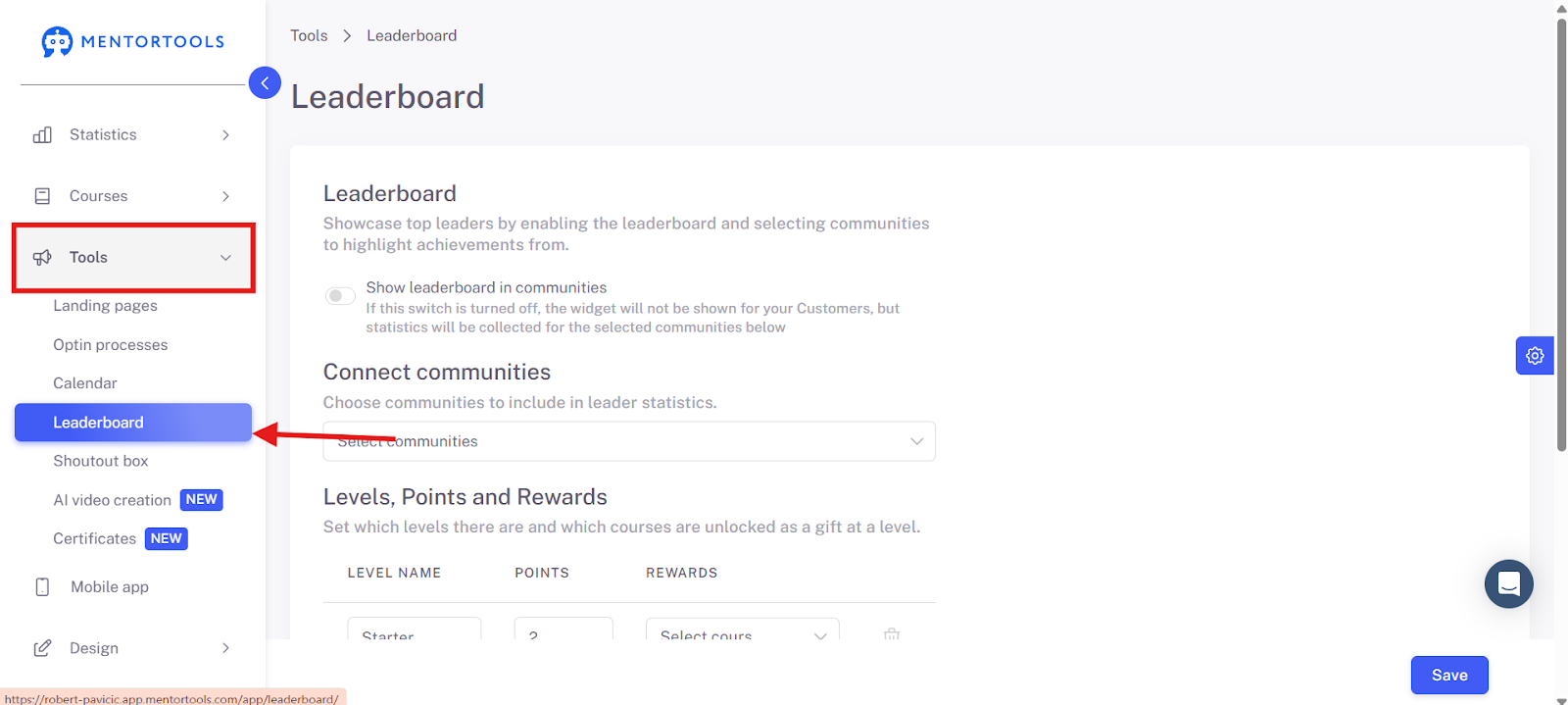Viewport: 1568px width, 705px height.
Task: Click the Courses book icon
Action: click(42, 196)
